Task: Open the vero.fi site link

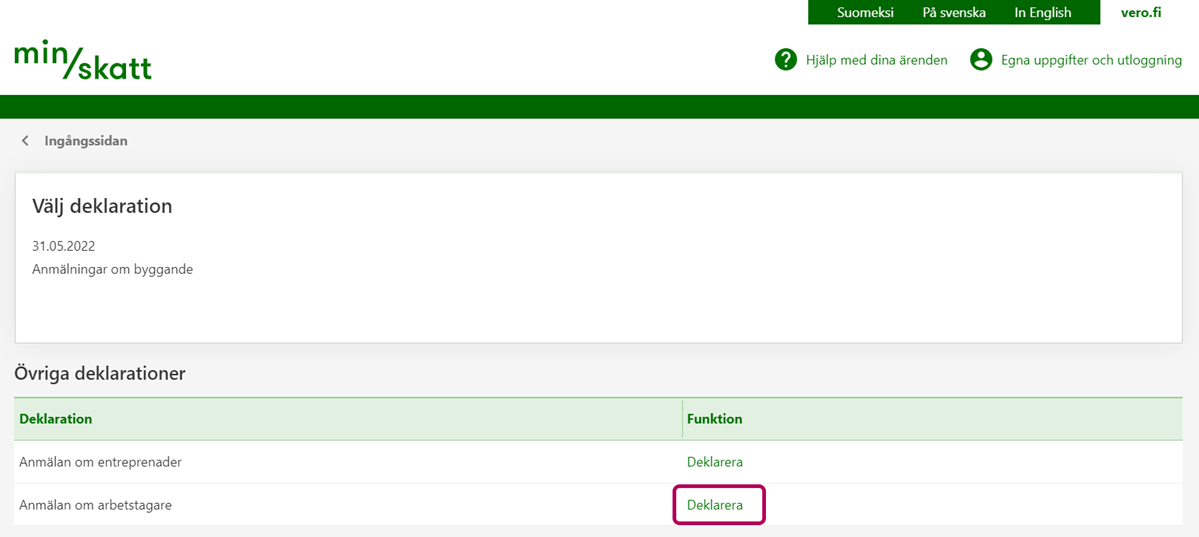Action: (x=1141, y=13)
